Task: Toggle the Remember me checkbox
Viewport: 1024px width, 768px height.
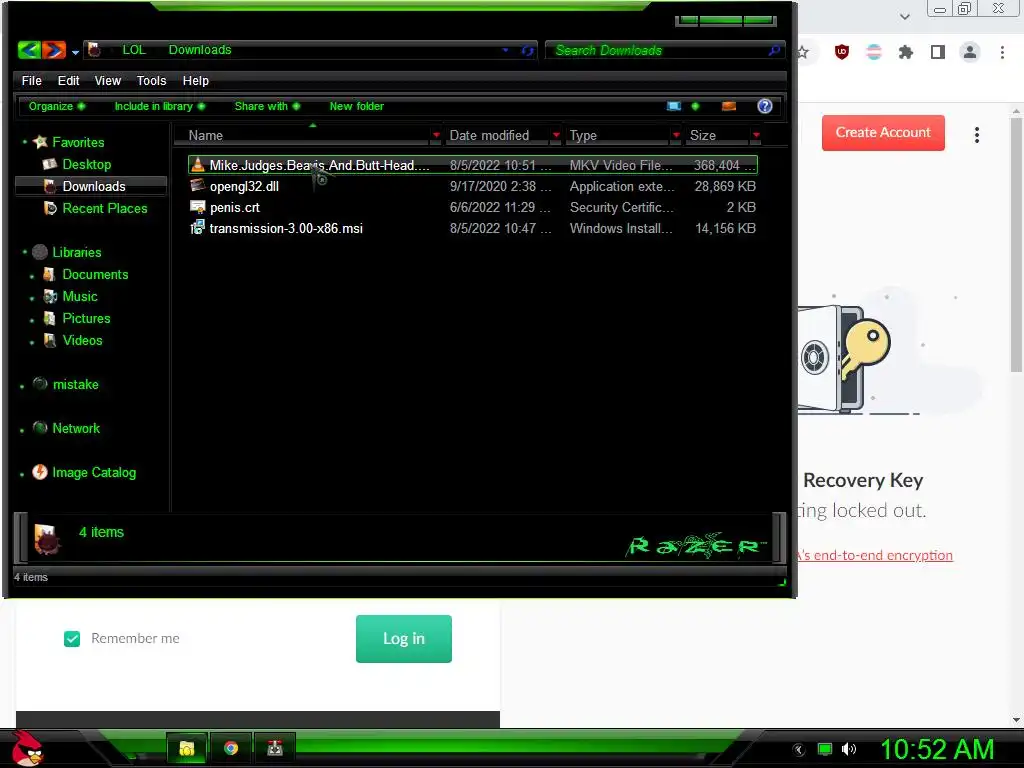Action: (x=72, y=639)
